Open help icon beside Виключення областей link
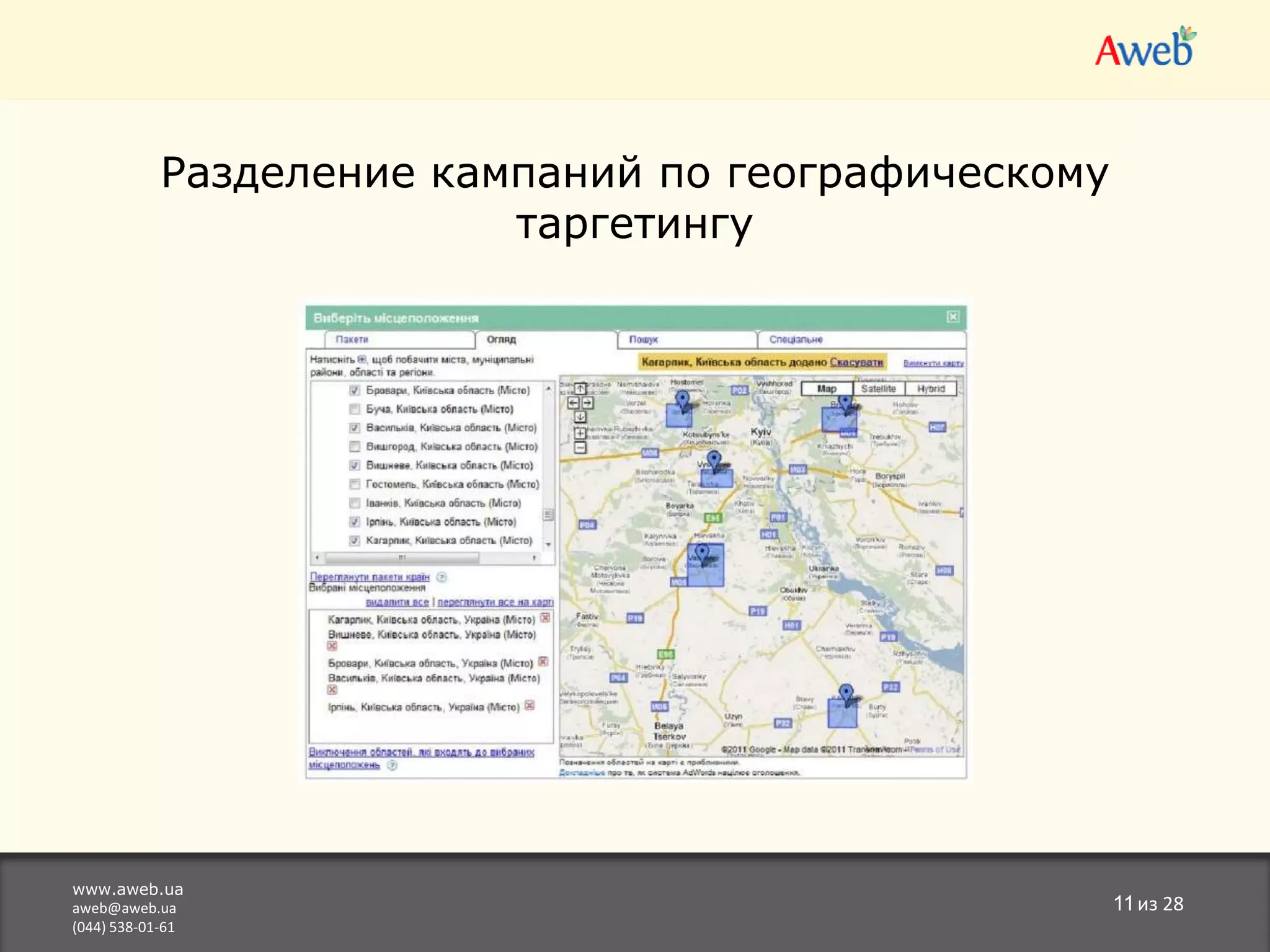The height and width of the screenshot is (952, 1270). coord(392,765)
